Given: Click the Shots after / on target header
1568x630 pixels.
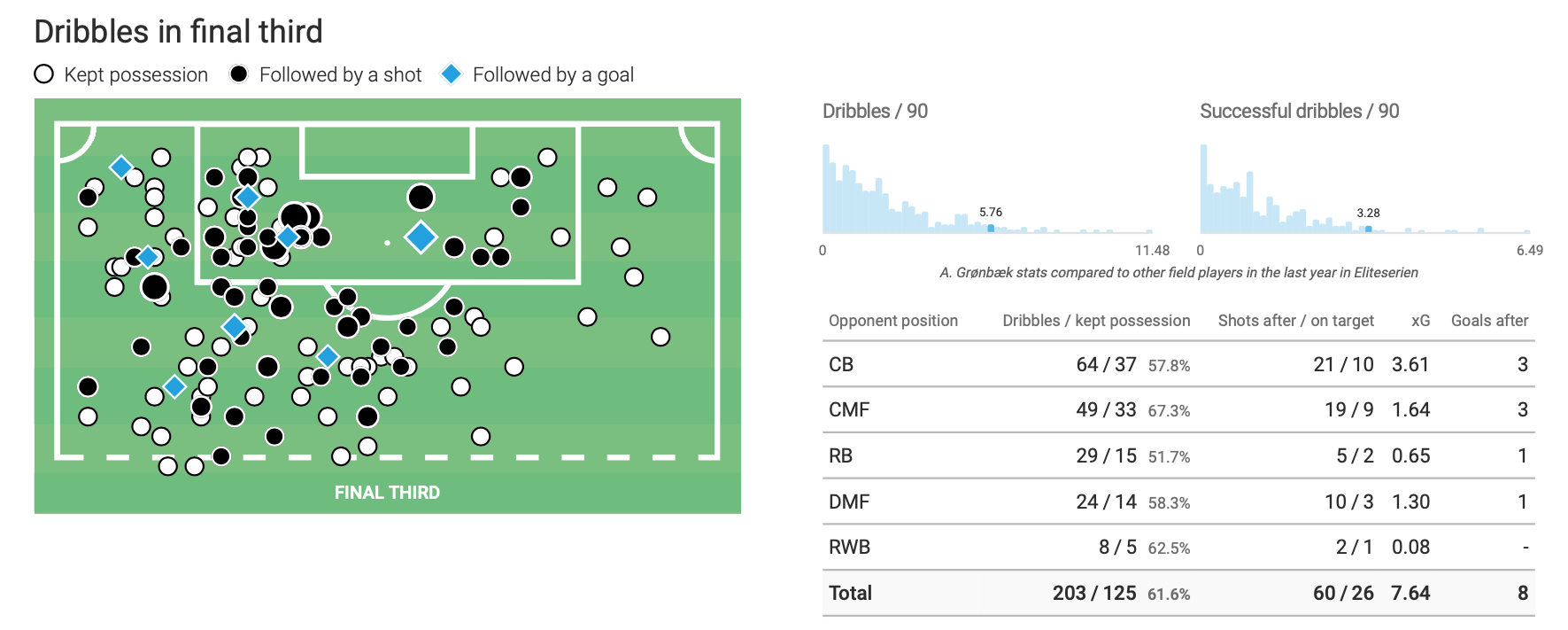Looking at the screenshot, I should 1295,321.
